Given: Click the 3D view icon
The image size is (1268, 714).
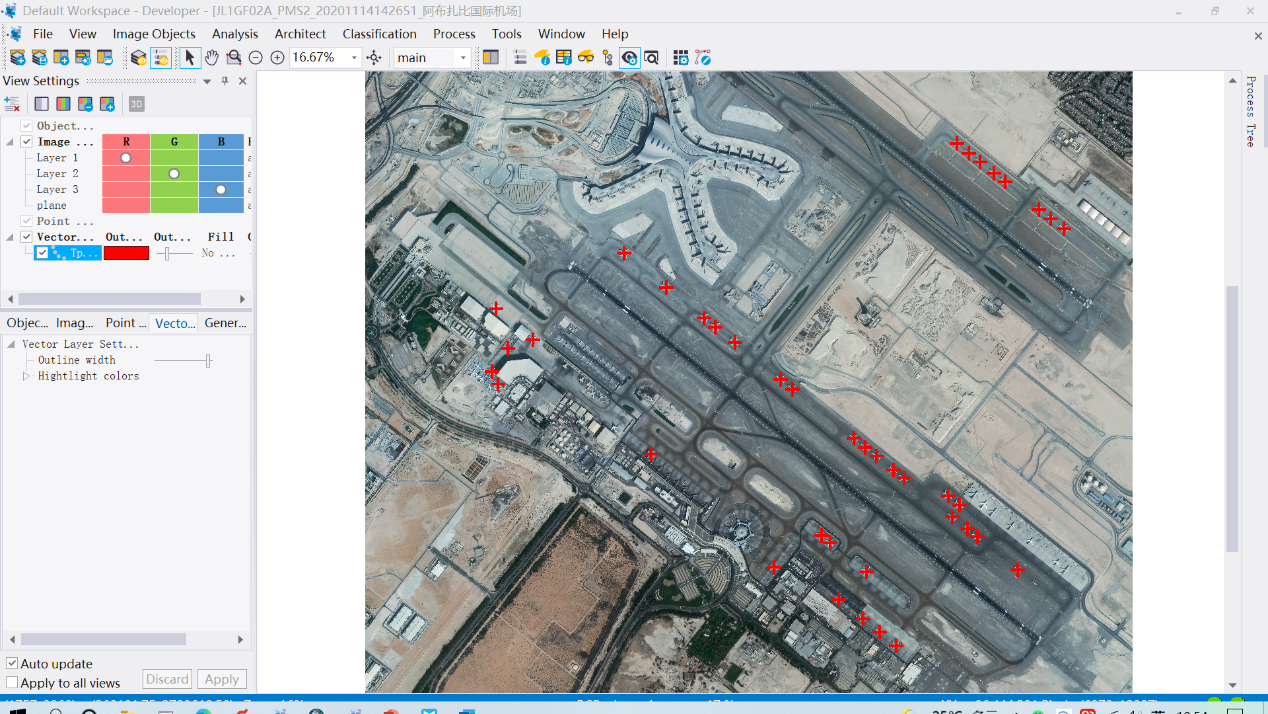Looking at the screenshot, I should pos(137,104).
